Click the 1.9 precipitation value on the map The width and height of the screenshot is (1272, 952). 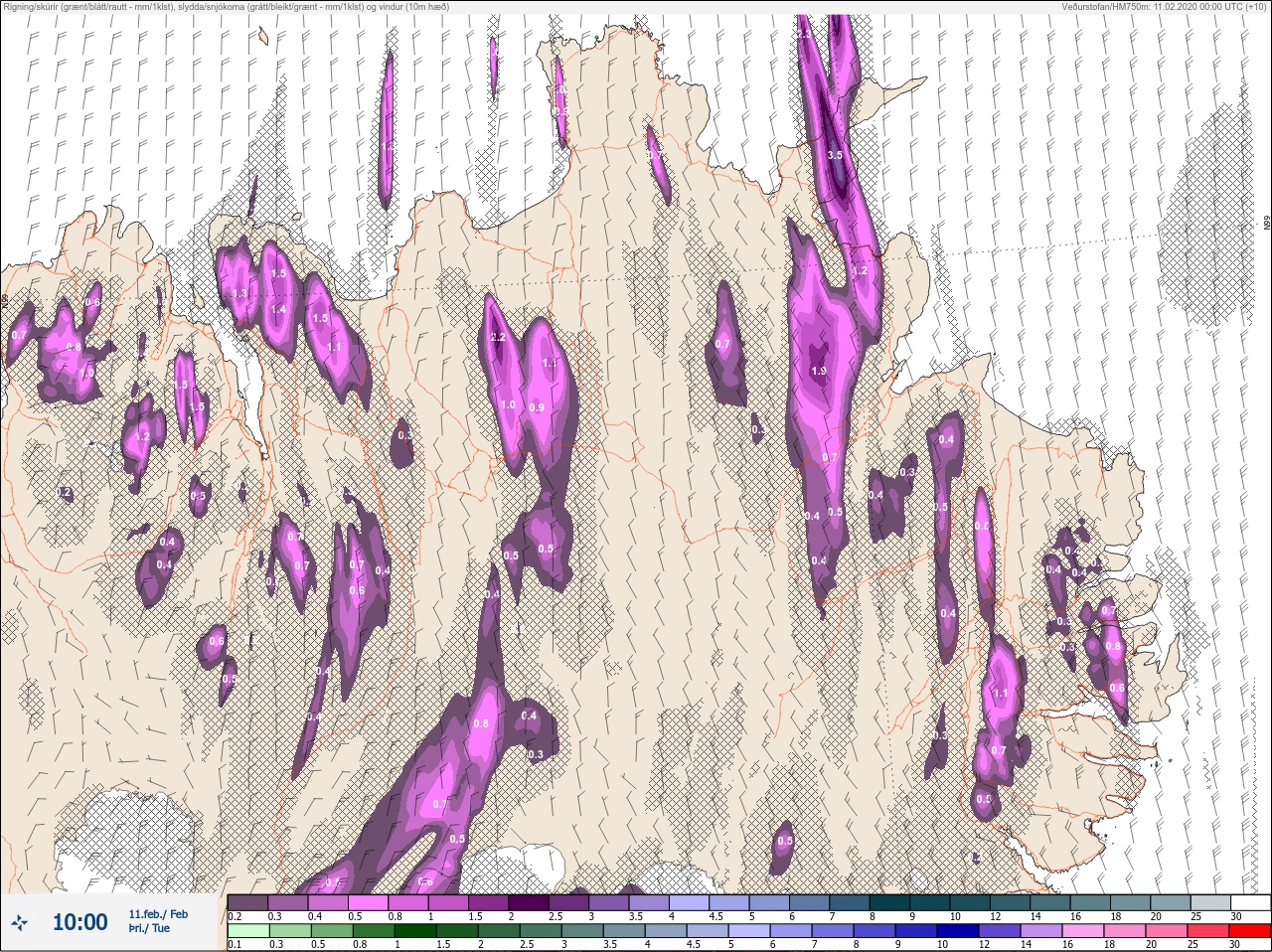coord(819,371)
